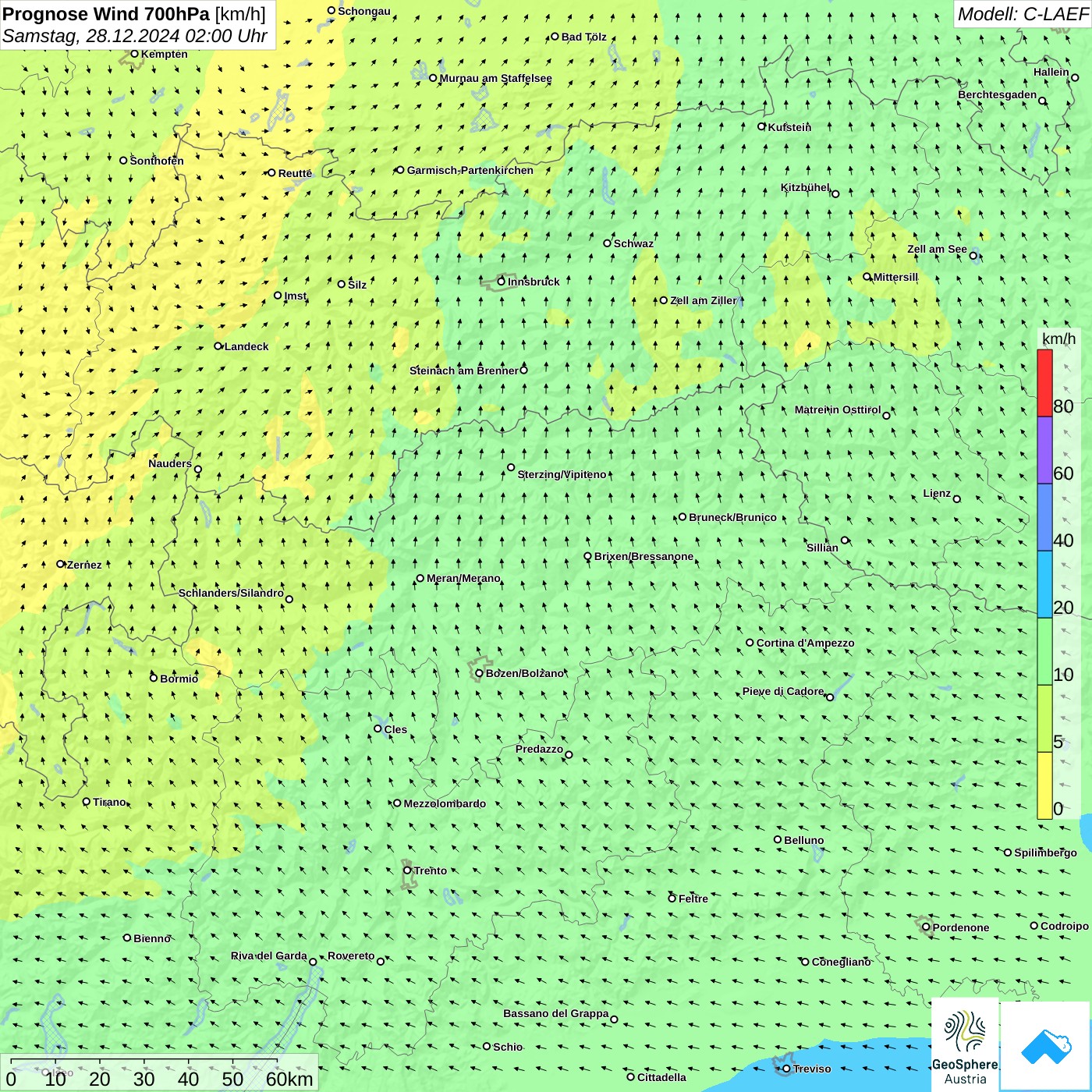1092x1092 pixels.
Task: Select the Mezzolombardo label
Action: pyautogui.click(x=445, y=803)
